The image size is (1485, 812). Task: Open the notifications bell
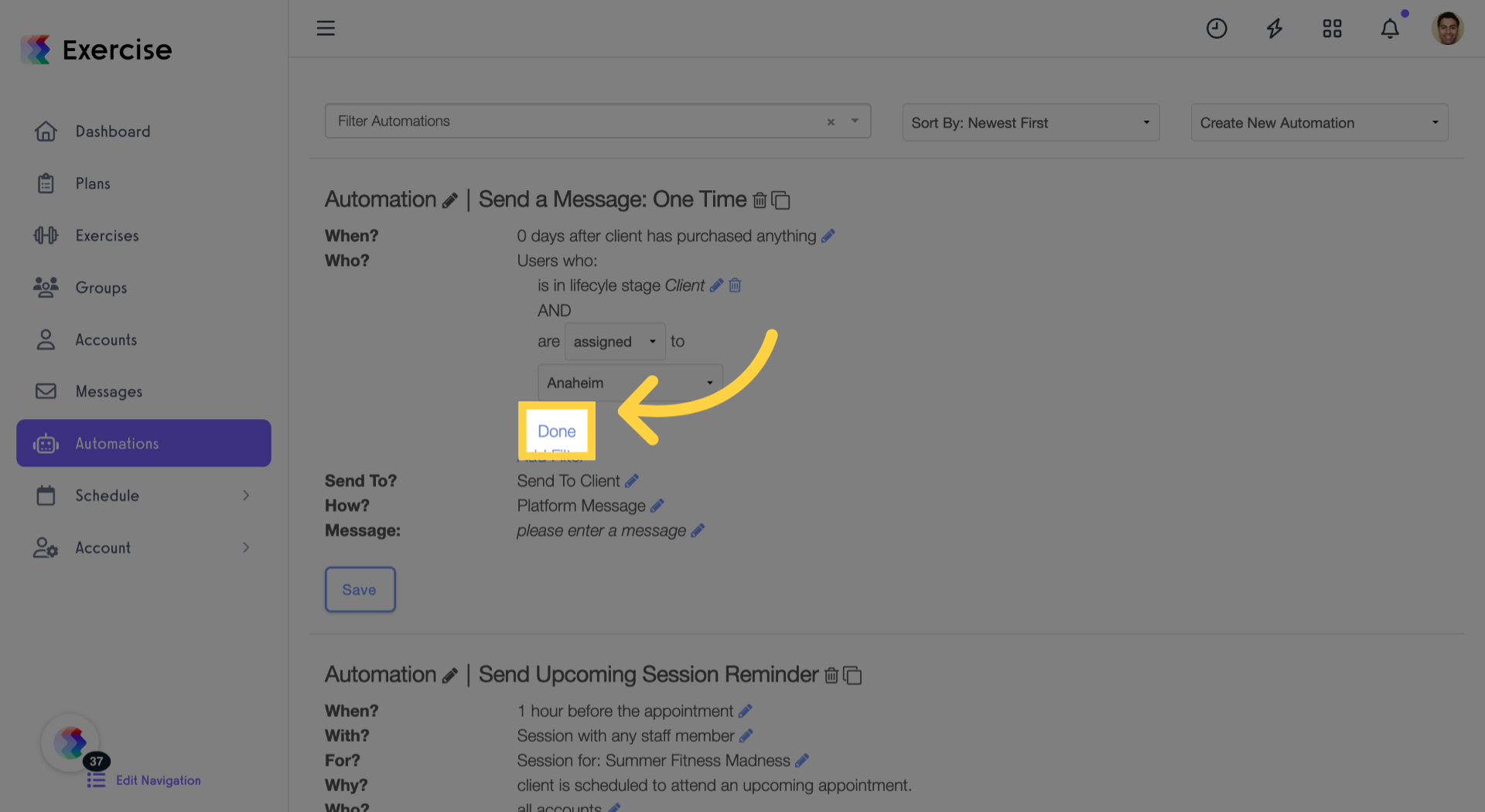[1390, 29]
